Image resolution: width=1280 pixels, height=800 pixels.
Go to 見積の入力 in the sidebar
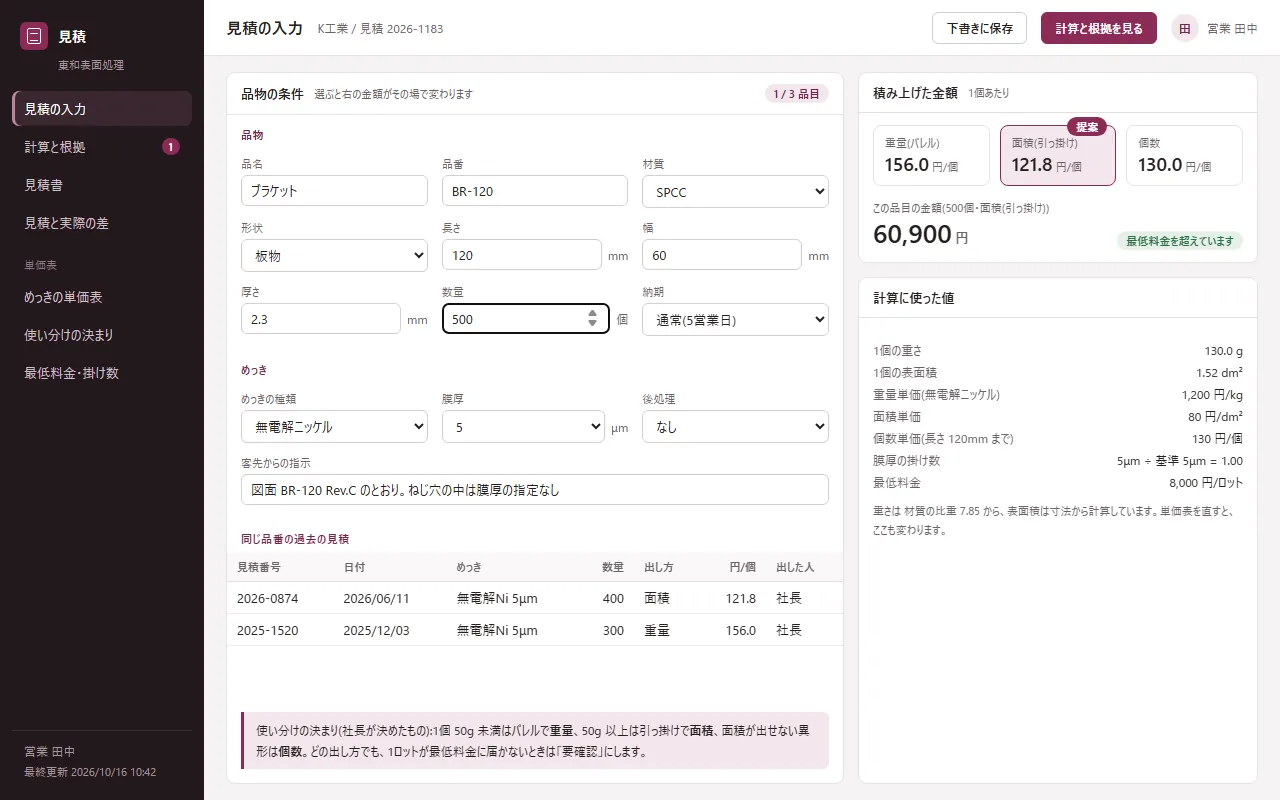click(102, 109)
